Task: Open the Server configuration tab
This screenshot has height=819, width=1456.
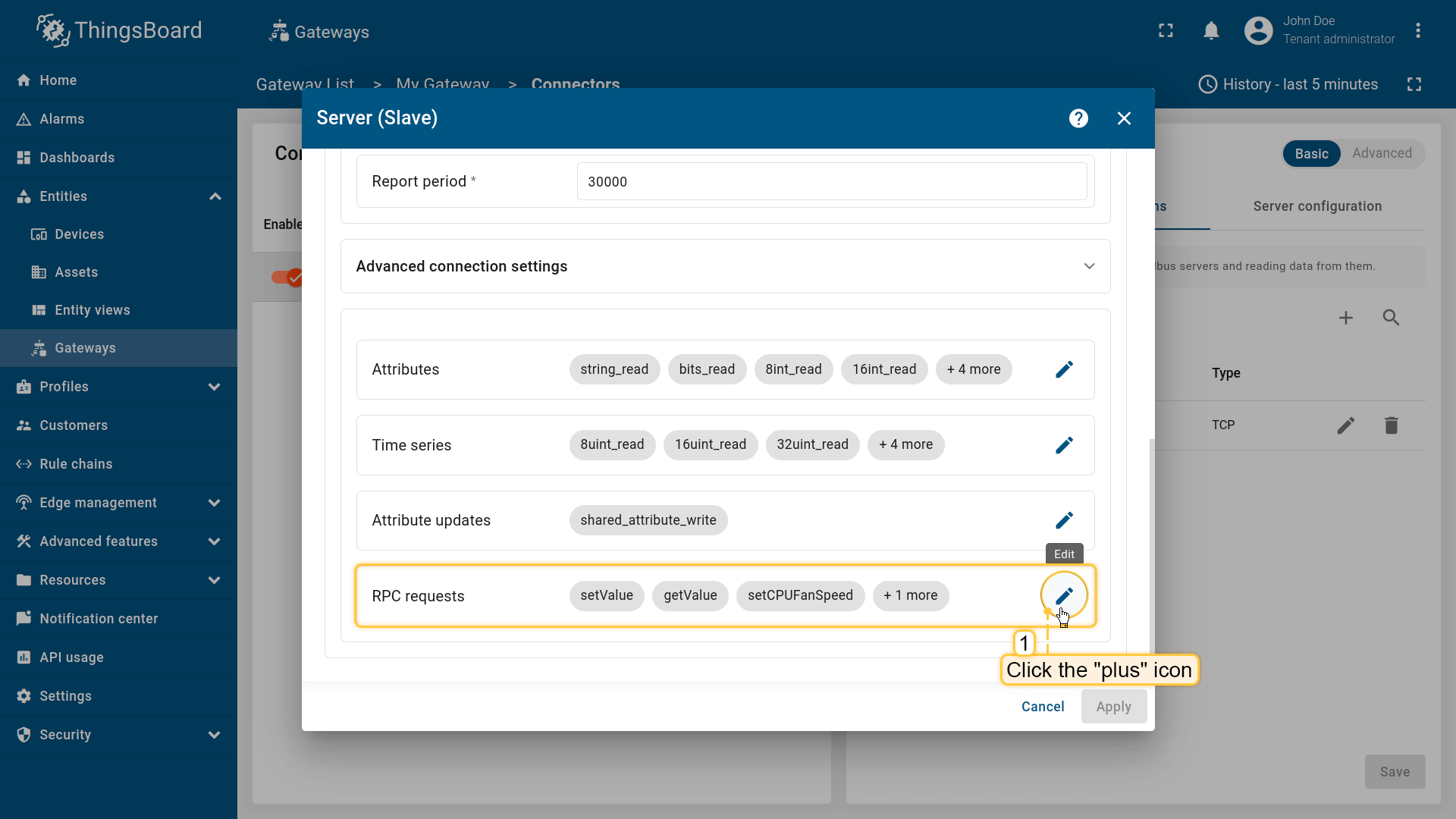Action: tap(1317, 206)
